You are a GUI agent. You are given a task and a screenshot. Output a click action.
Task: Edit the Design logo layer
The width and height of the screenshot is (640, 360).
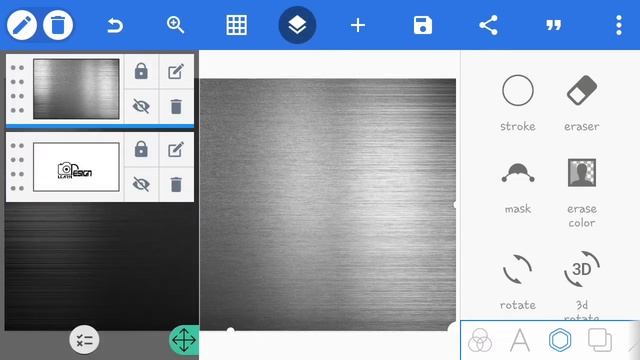coord(176,149)
